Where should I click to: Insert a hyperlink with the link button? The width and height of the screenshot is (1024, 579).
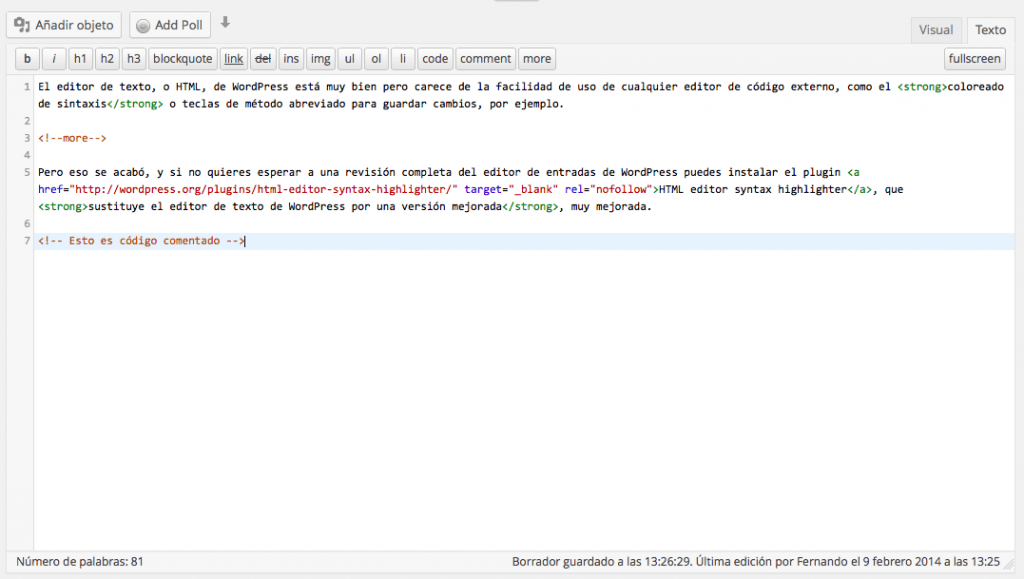233,58
